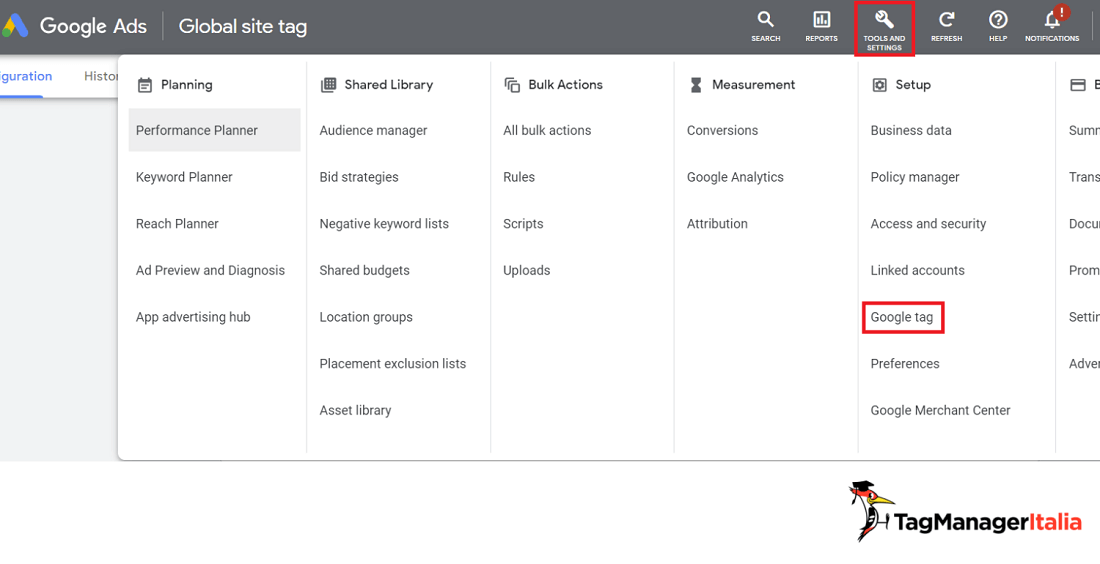Click the Measurement hourglass icon
Viewport: 1100px width, 564px height.
696,85
